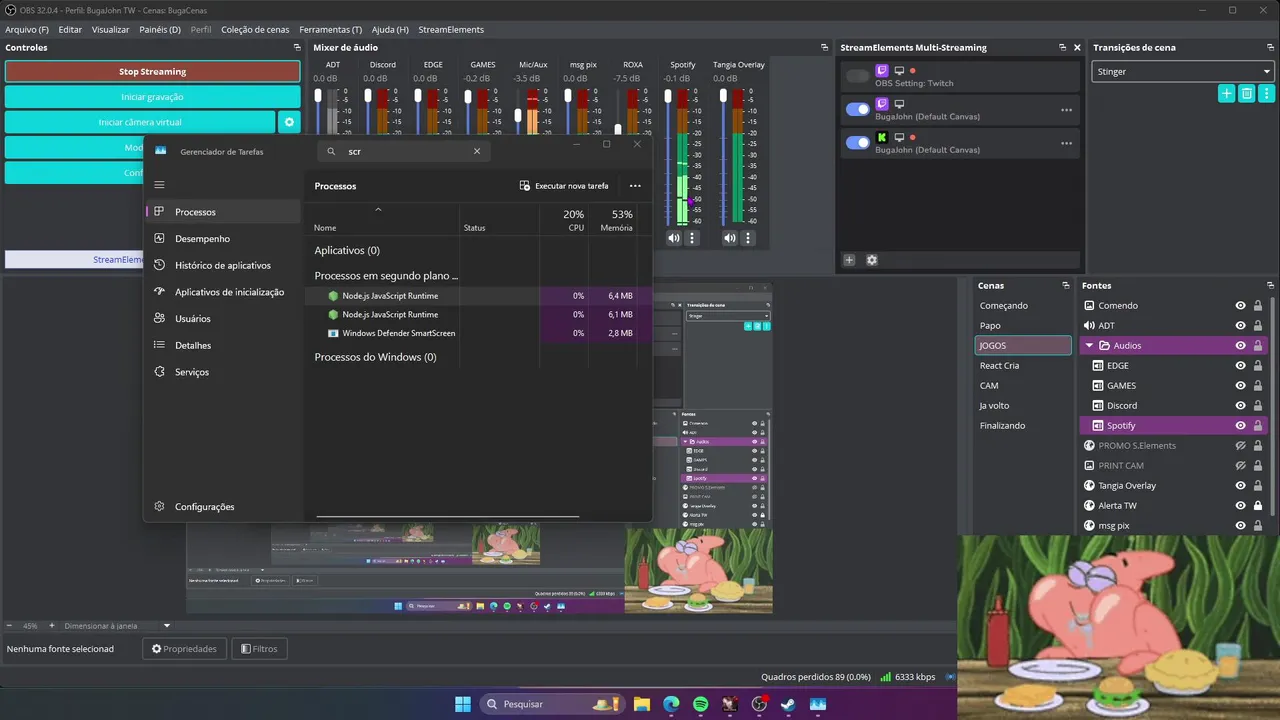
Task: Expand the Aplicativos (0) group
Action: coord(347,250)
